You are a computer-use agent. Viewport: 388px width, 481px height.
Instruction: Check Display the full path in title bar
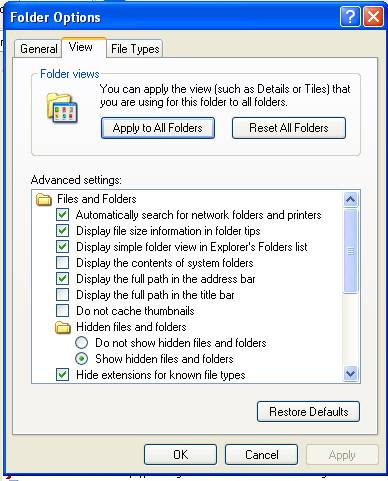[x=62, y=295]
